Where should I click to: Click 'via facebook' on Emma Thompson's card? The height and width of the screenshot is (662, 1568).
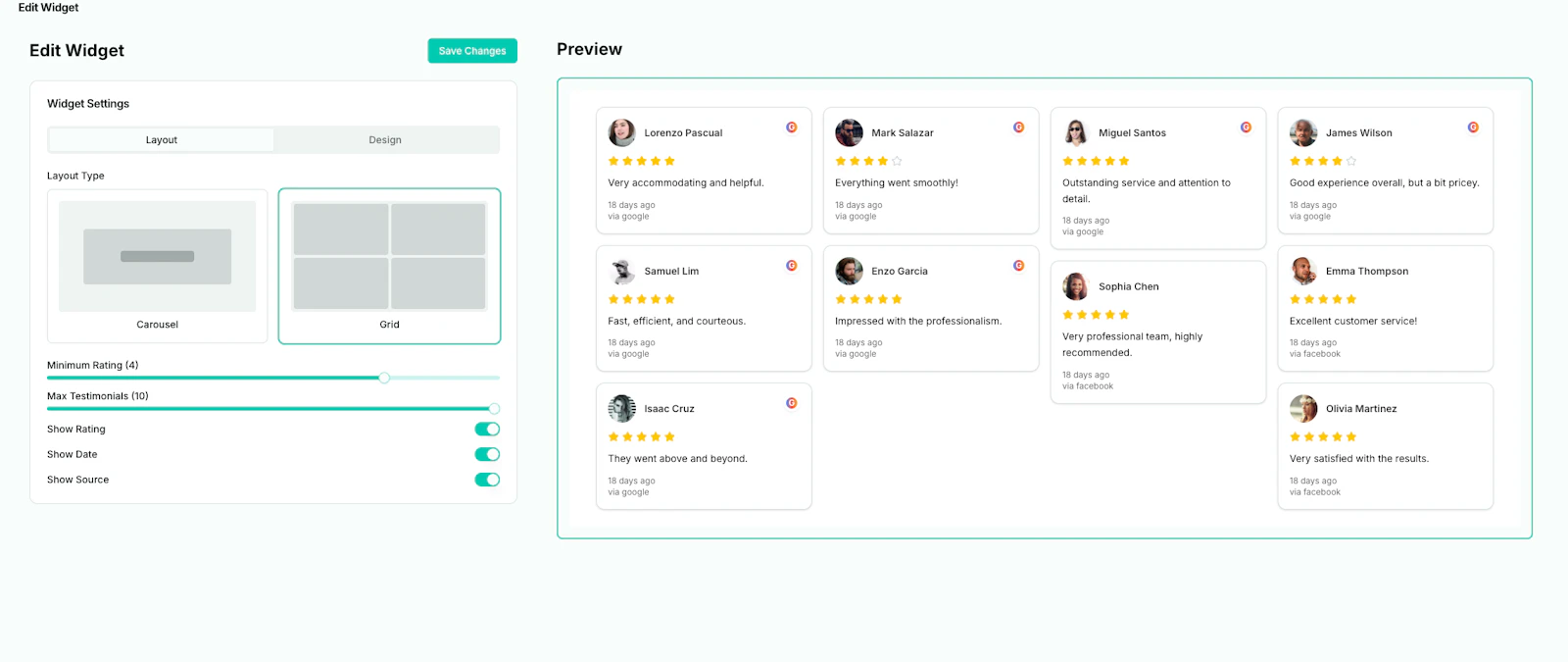[x=1315, y=354]
